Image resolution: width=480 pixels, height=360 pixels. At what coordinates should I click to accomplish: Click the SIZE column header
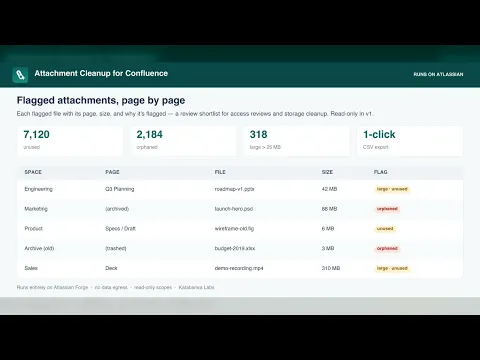coord(327,172)
